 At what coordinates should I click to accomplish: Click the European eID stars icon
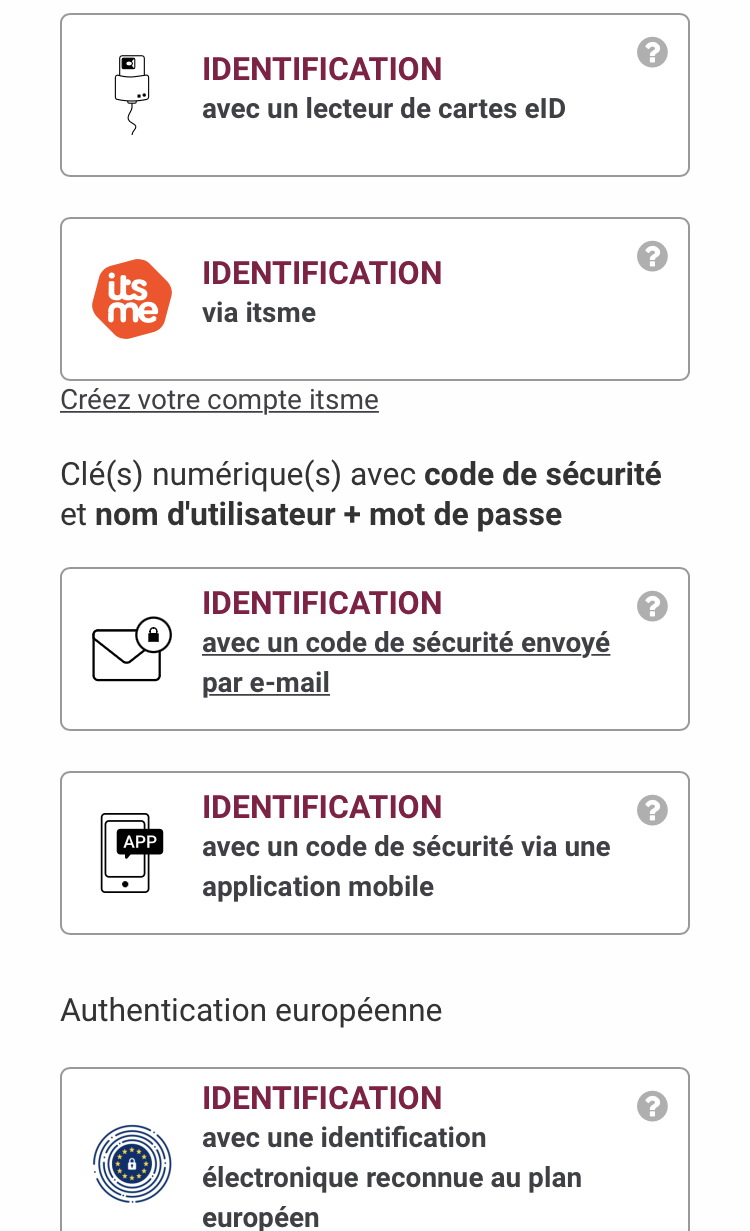tap(132, 1164)
